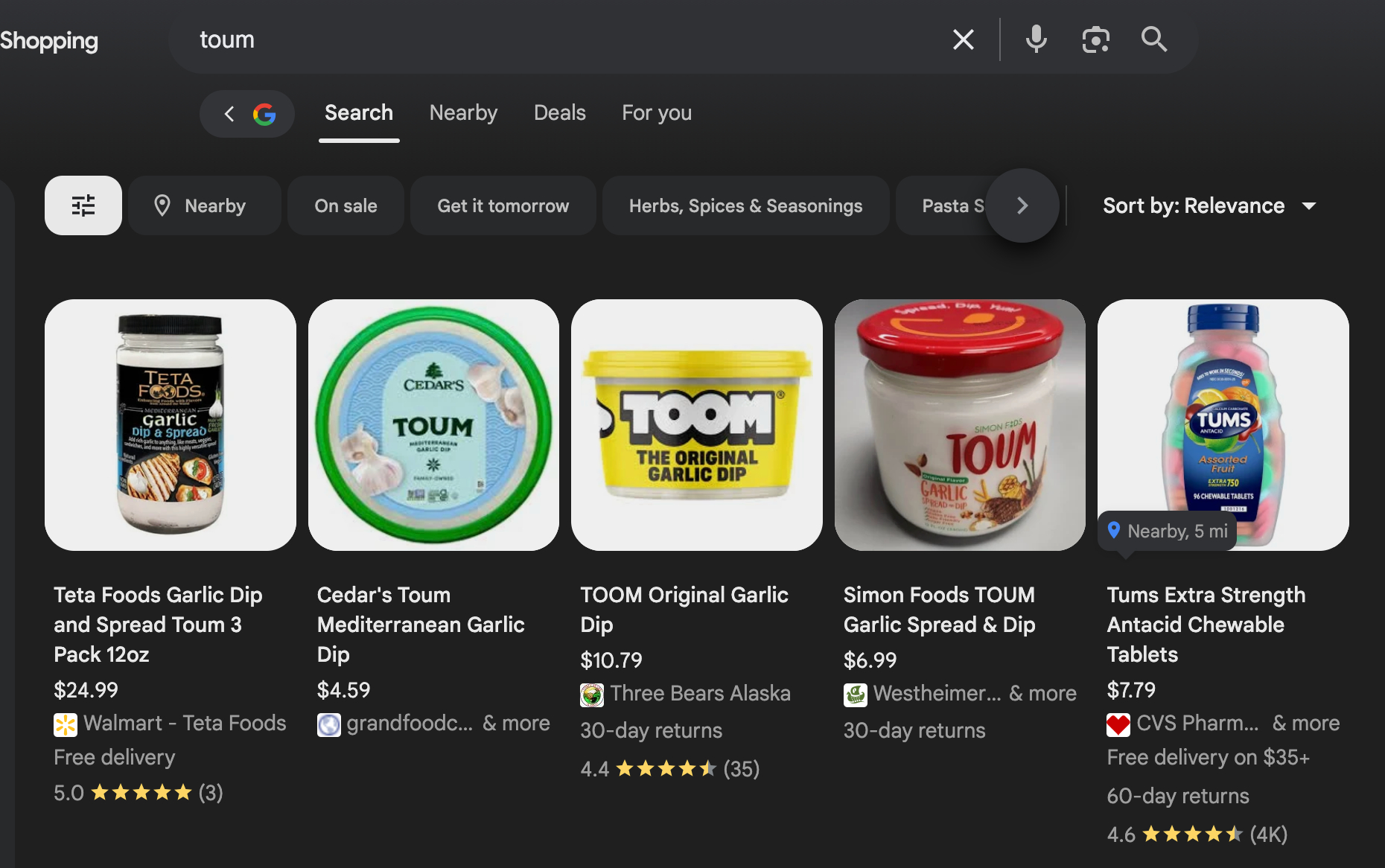Switch to the Deals tab
Viewport: 1385px width, 868px height.
point(559,113)
